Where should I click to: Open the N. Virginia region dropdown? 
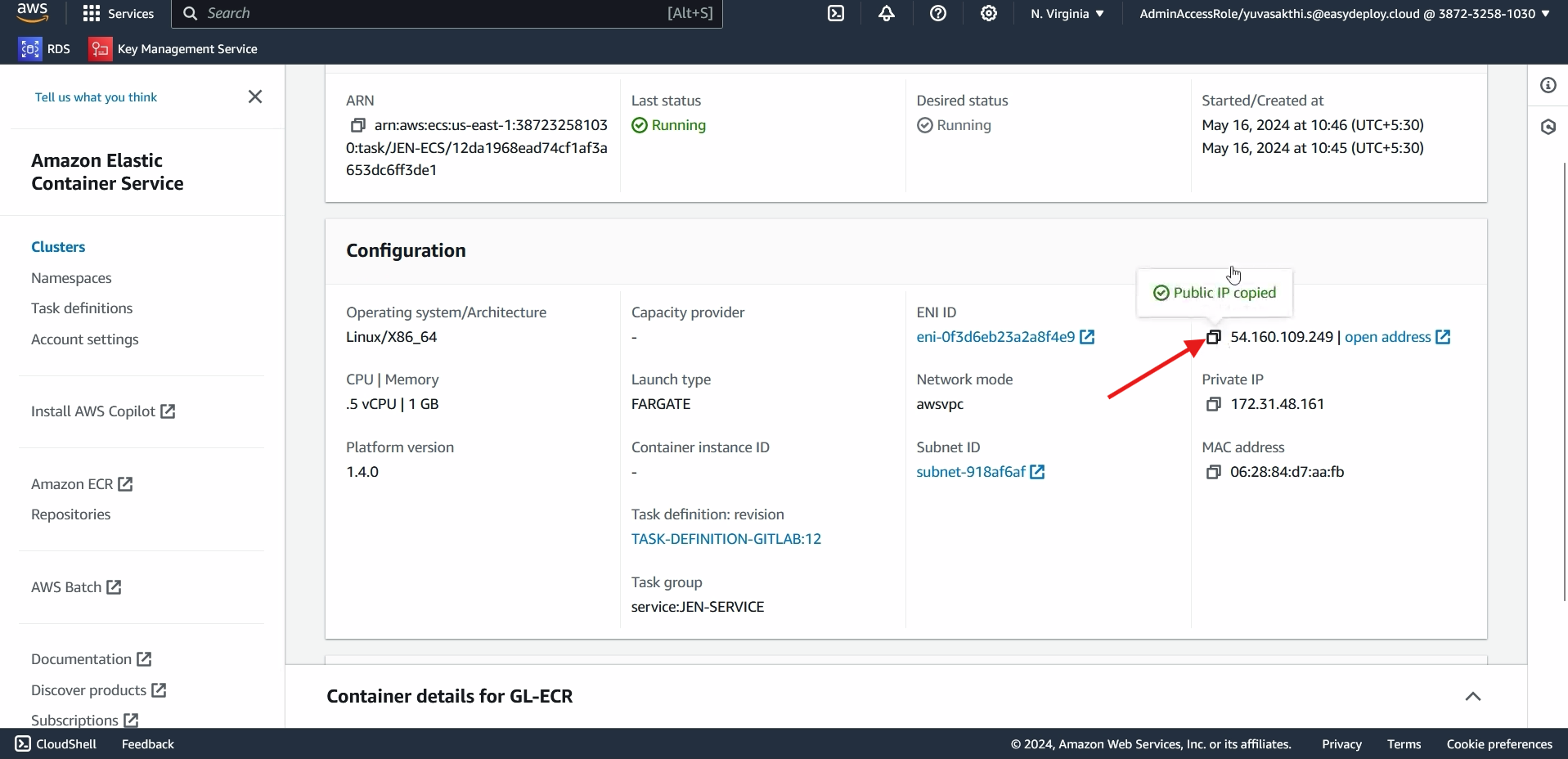(x=1067, y=14)
